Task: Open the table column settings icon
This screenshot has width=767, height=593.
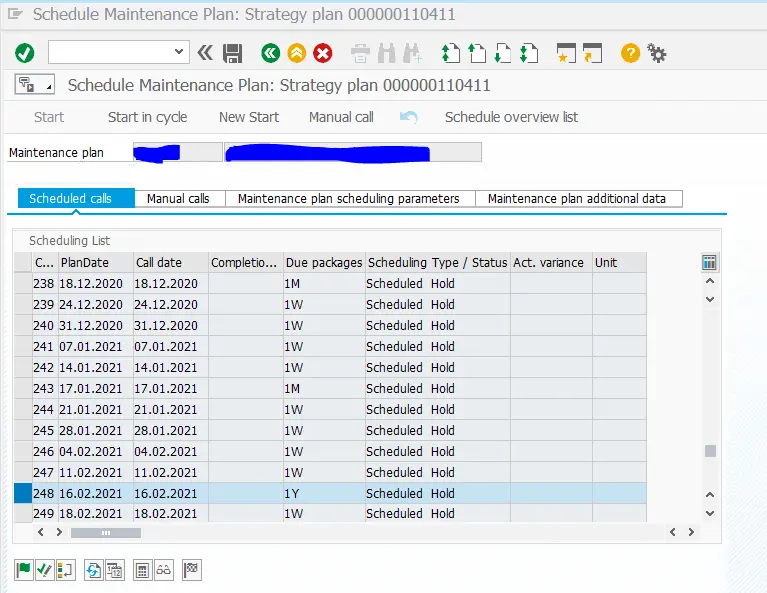Action: click(709, 263)
